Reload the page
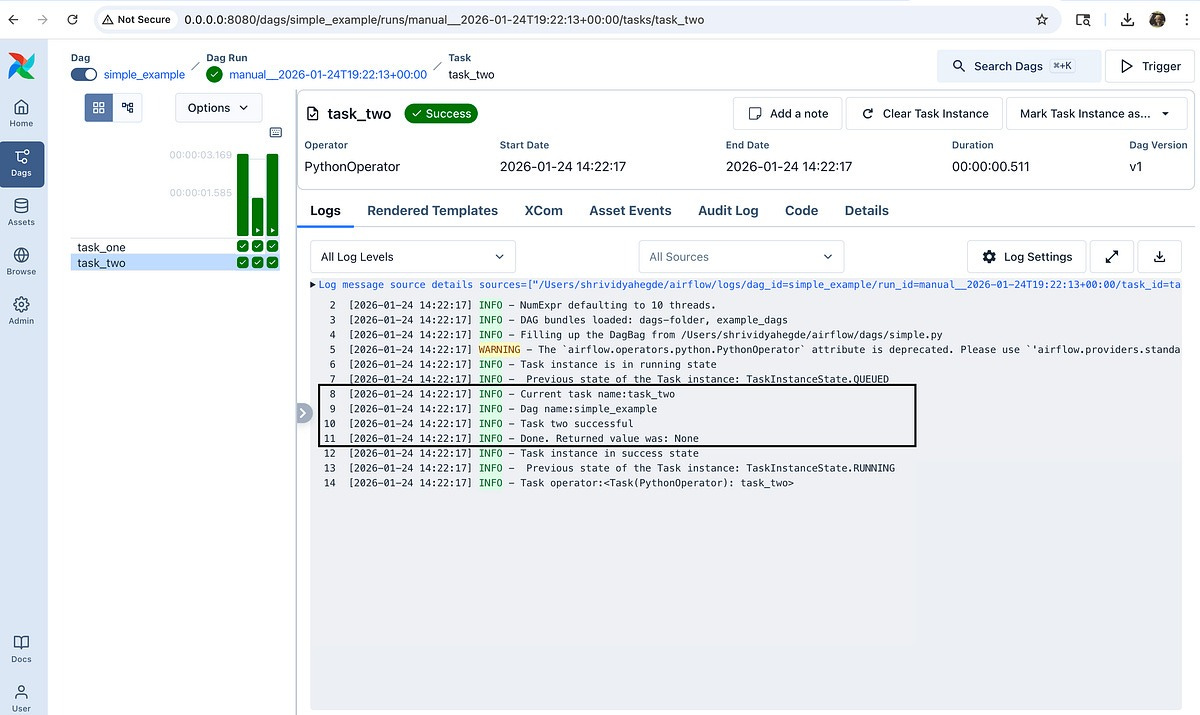 point(74,19)
